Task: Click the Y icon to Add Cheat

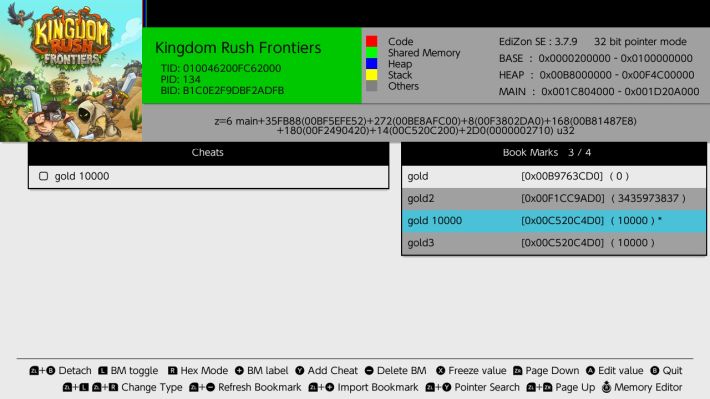Action: (300, 370)
